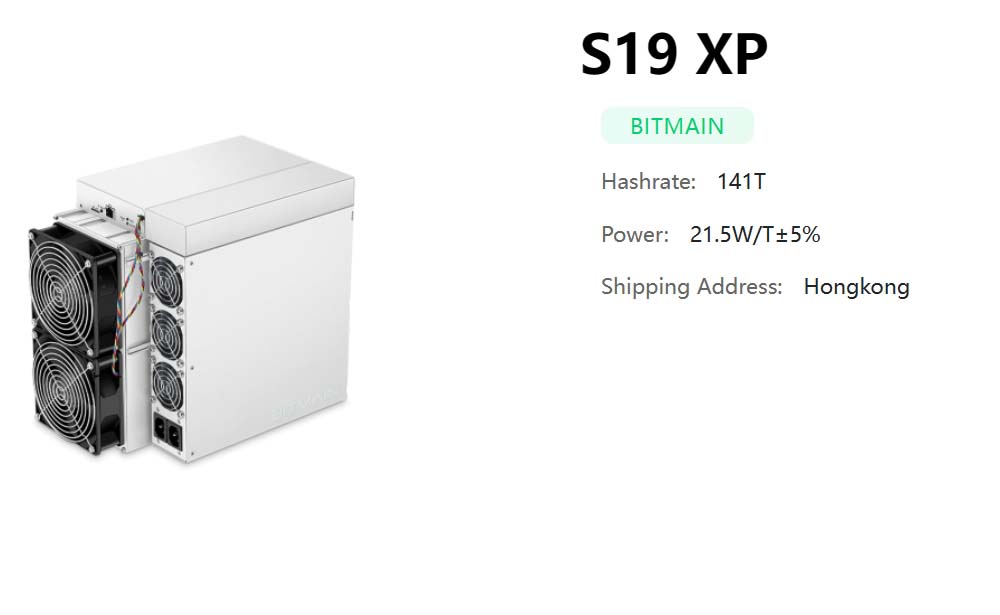
Task: Click the middle small side fan
Action: point(167,326)
